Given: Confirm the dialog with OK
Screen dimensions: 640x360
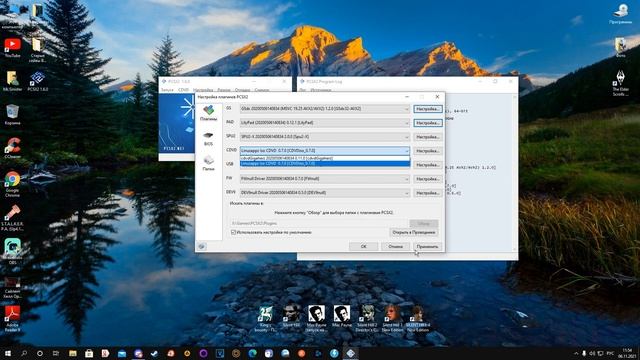Looking at the screenshot, I should click(363, 247).
